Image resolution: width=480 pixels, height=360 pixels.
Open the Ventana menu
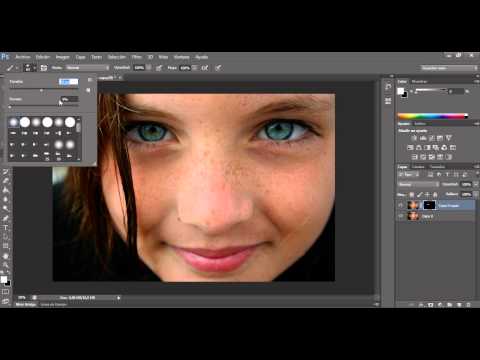[x=181, y=57]
